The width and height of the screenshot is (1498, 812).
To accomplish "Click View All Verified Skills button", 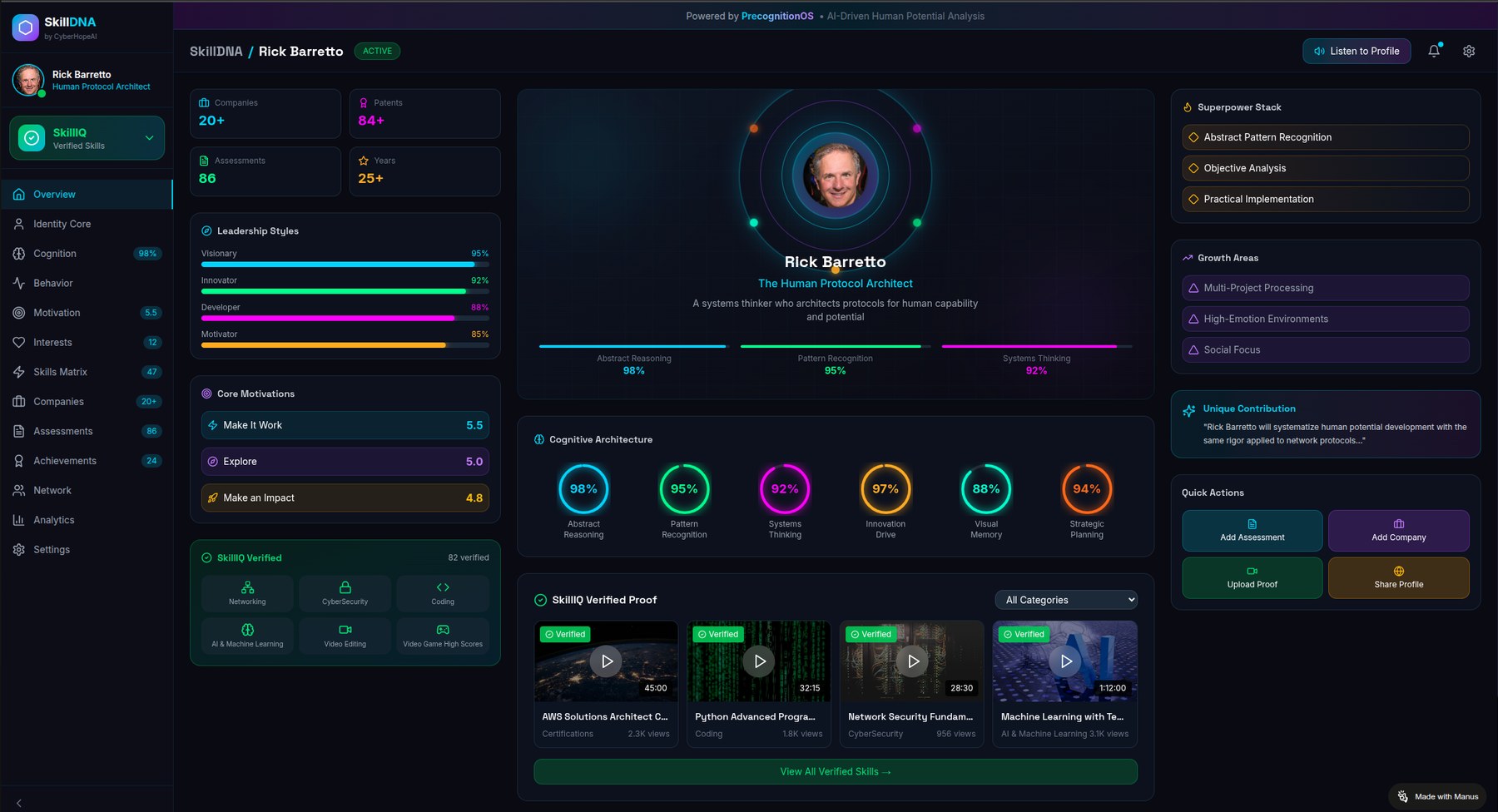I will pyautogui.click(x=835, y=772).
